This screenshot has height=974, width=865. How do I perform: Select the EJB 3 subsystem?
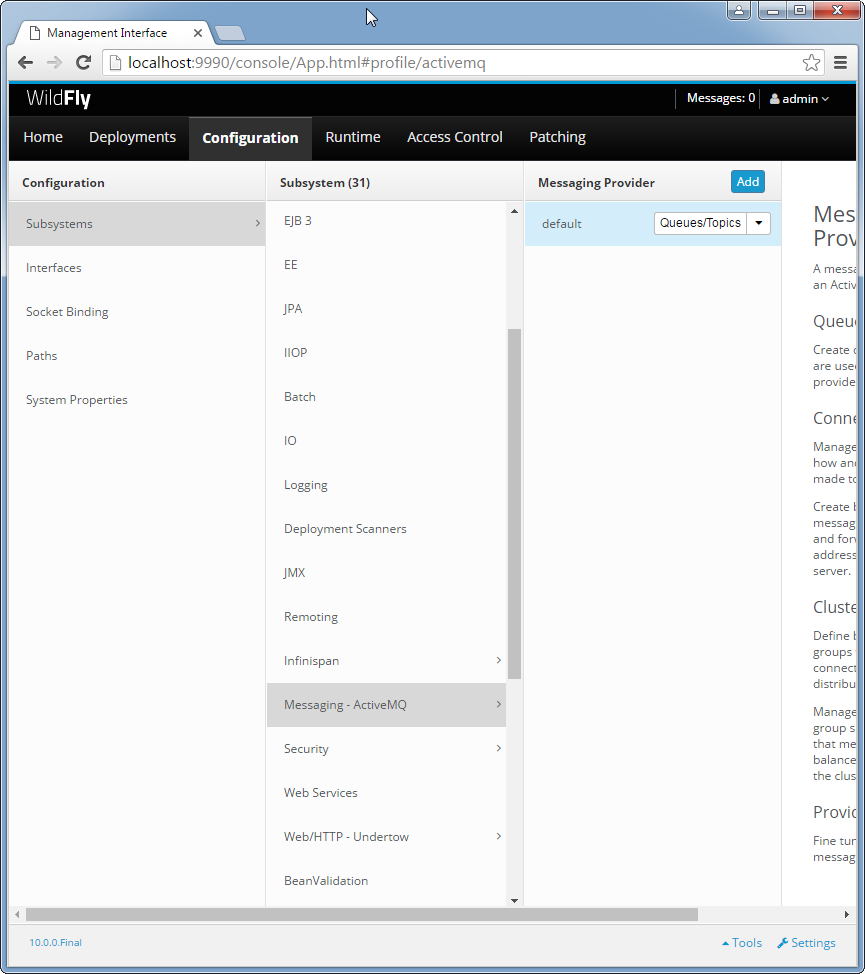coord(386,221)
